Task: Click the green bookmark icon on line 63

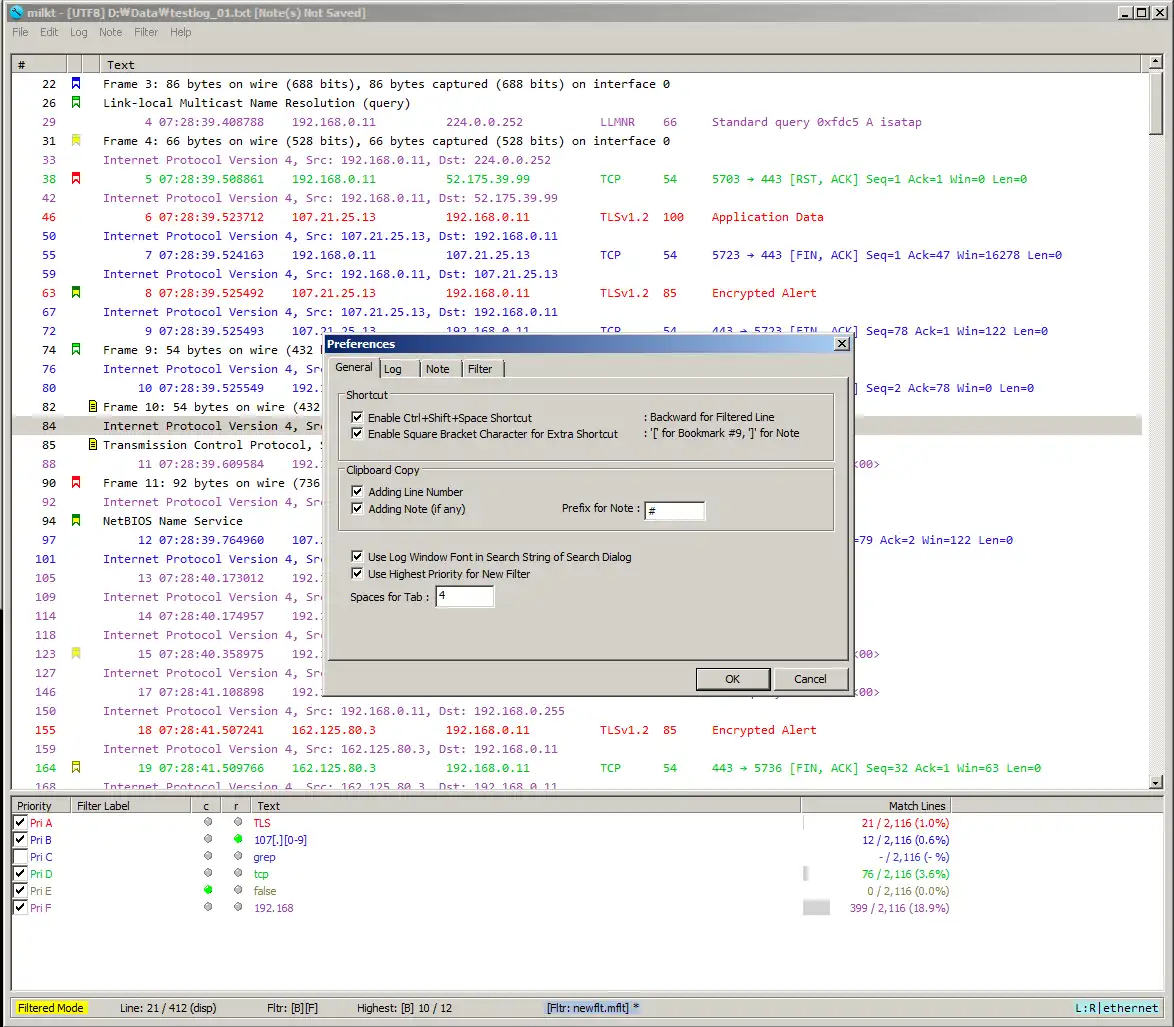Action: click(x=76, y=292)
